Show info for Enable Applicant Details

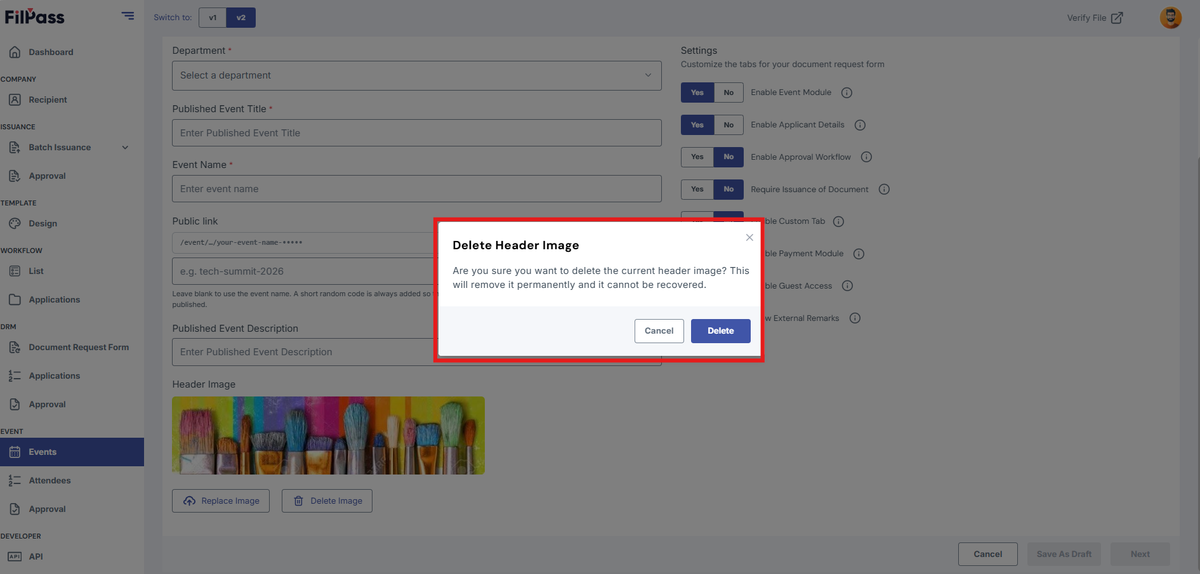(860, 125)
